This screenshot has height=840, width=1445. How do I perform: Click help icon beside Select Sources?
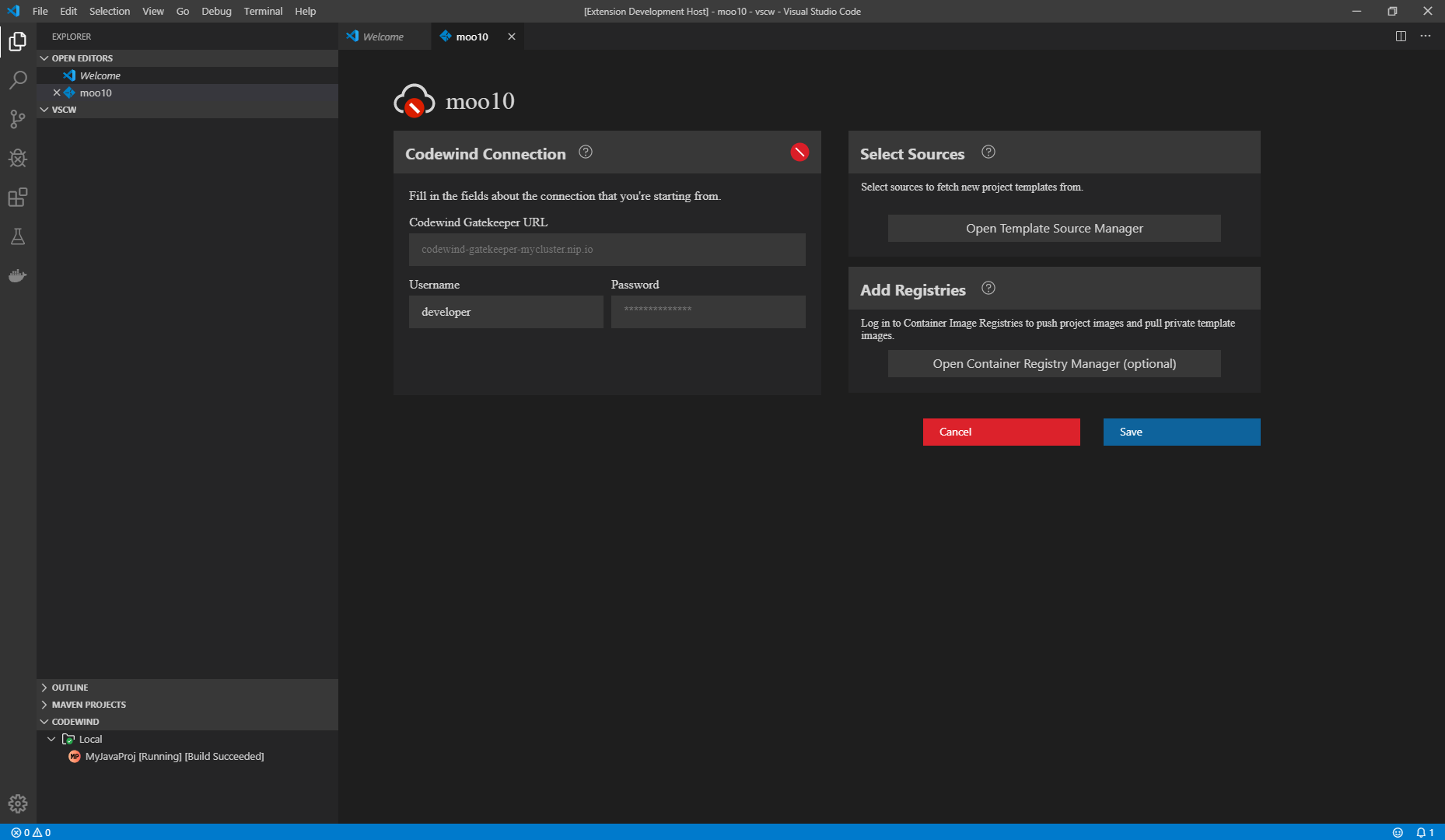988,152
